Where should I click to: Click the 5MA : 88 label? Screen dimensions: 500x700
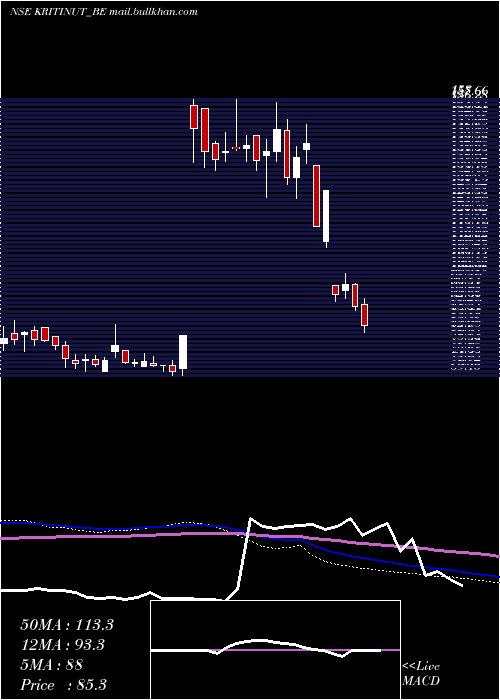coord(51,665)
